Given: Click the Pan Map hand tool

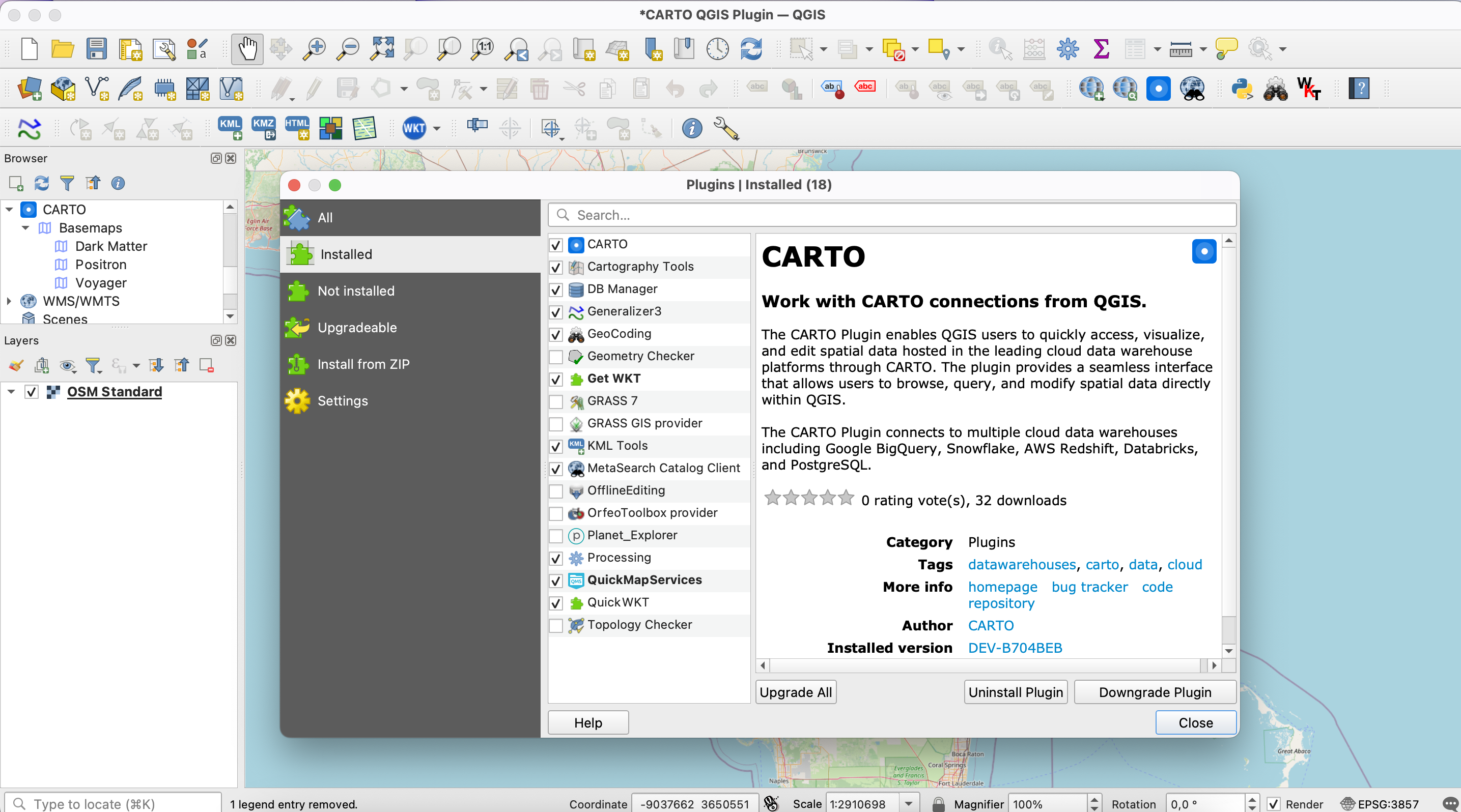Looking at the screenshot, I should [x=247, y=49].
